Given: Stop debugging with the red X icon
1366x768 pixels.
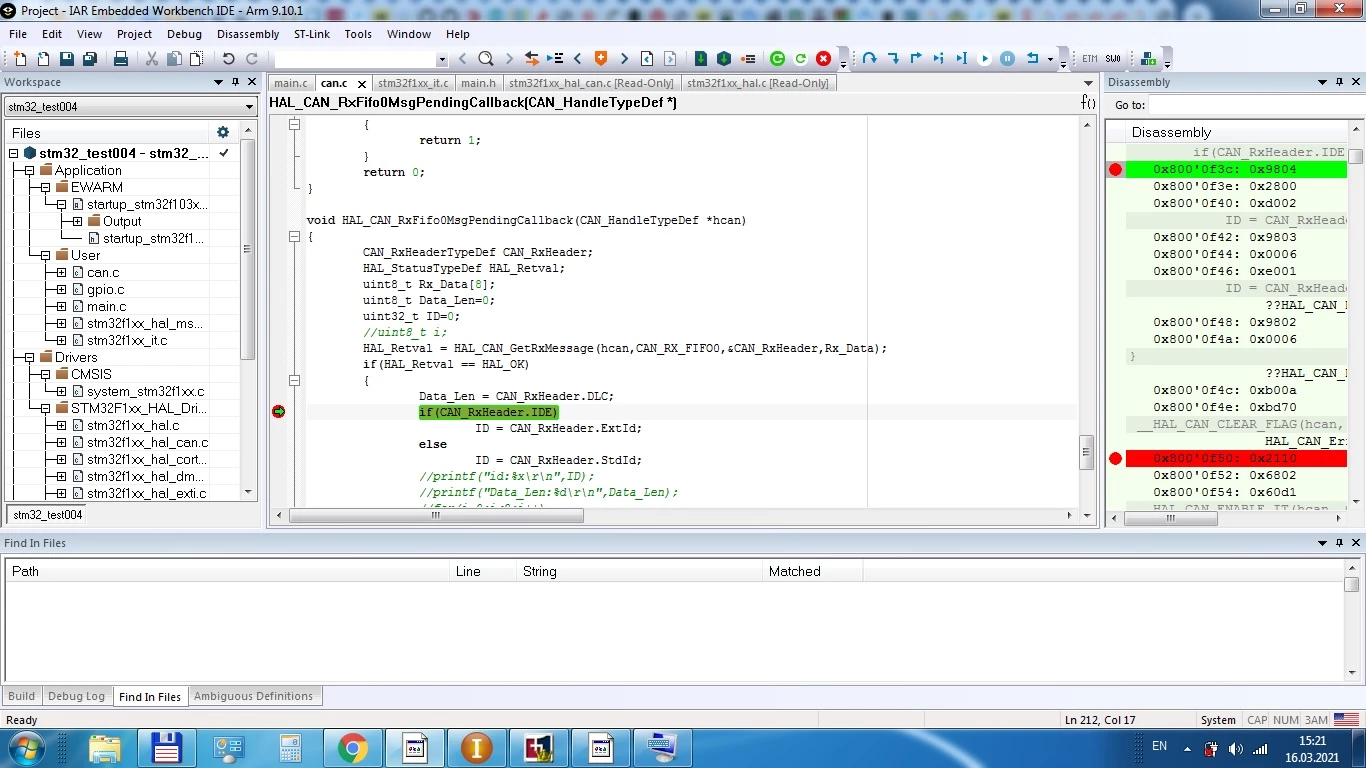Looking at the screenshot, I should [x=824, y=59].
